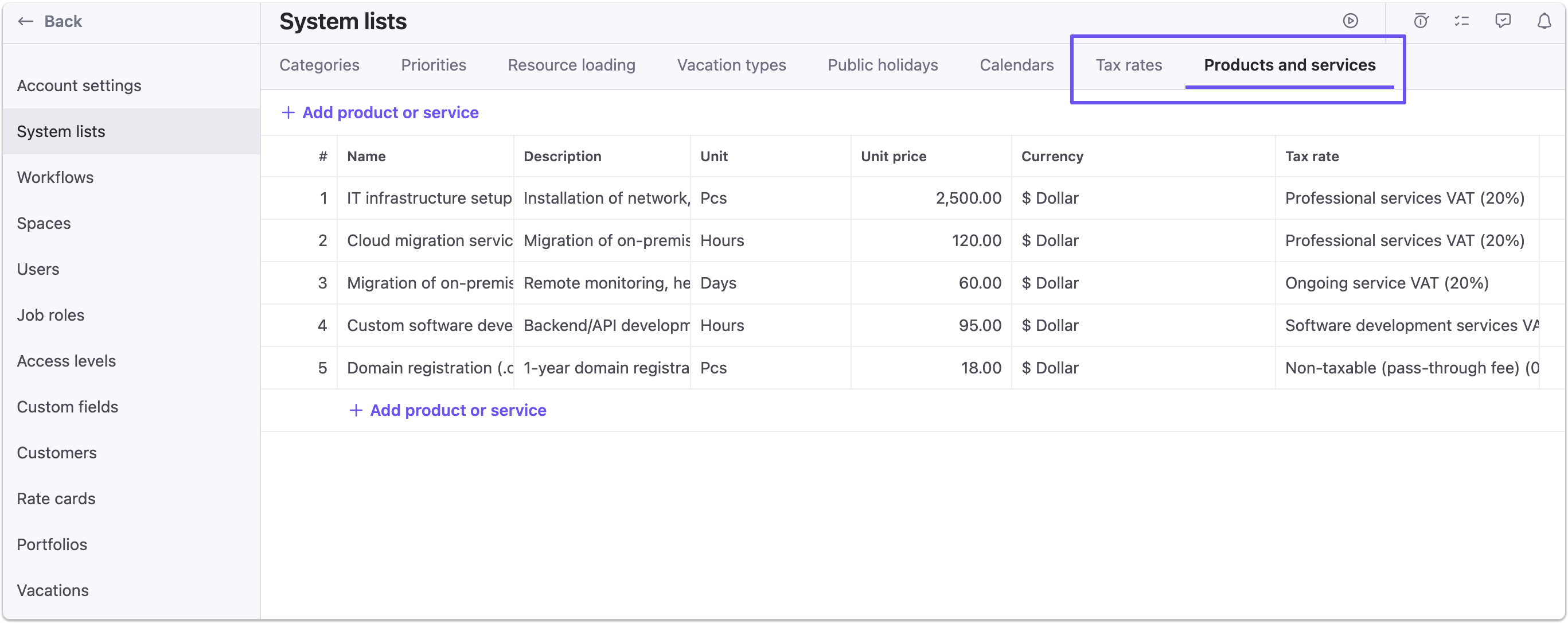The image size is (1568, 623).
Task: Open the timer stopwatch icon
Action: [1421, 21]
